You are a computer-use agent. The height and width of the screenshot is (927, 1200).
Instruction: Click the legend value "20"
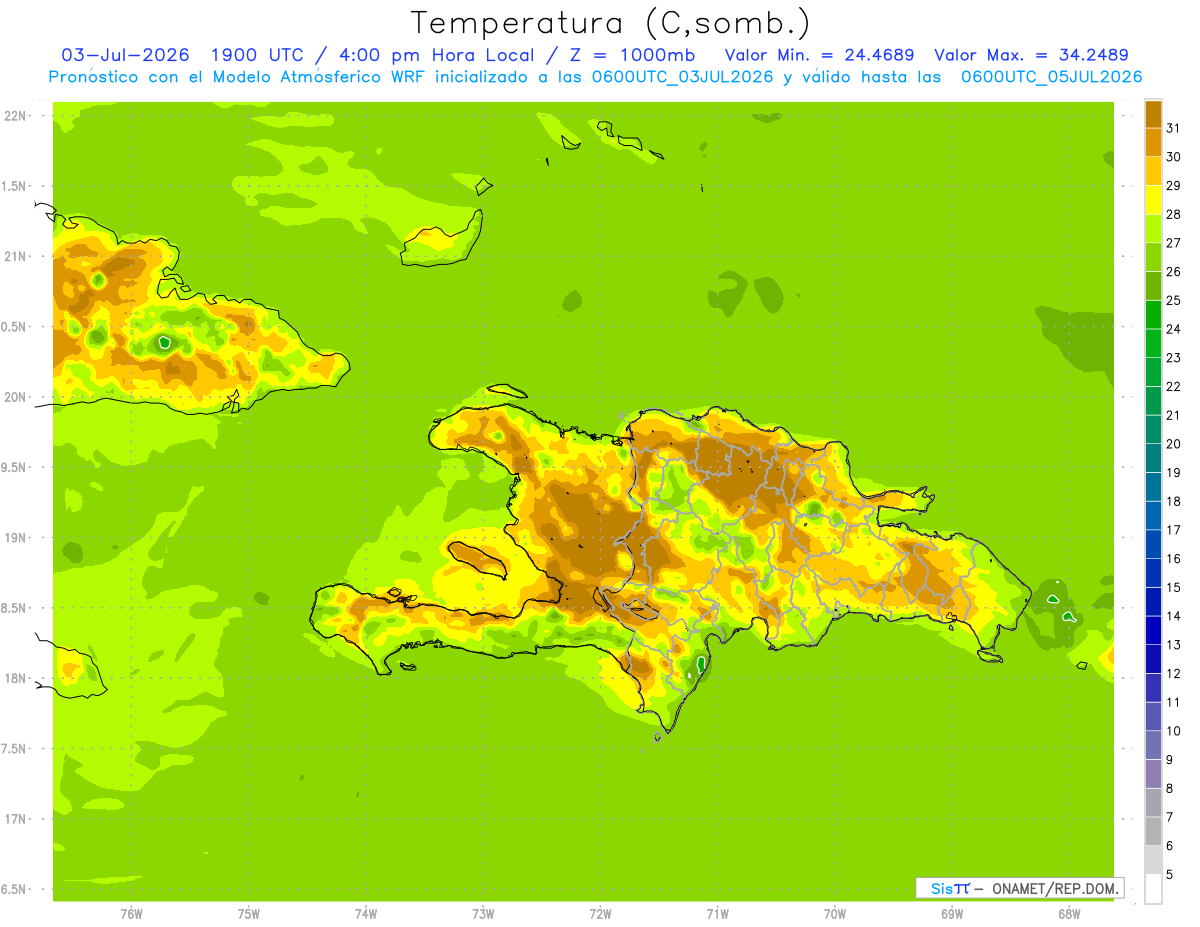tap(1173, 444)
